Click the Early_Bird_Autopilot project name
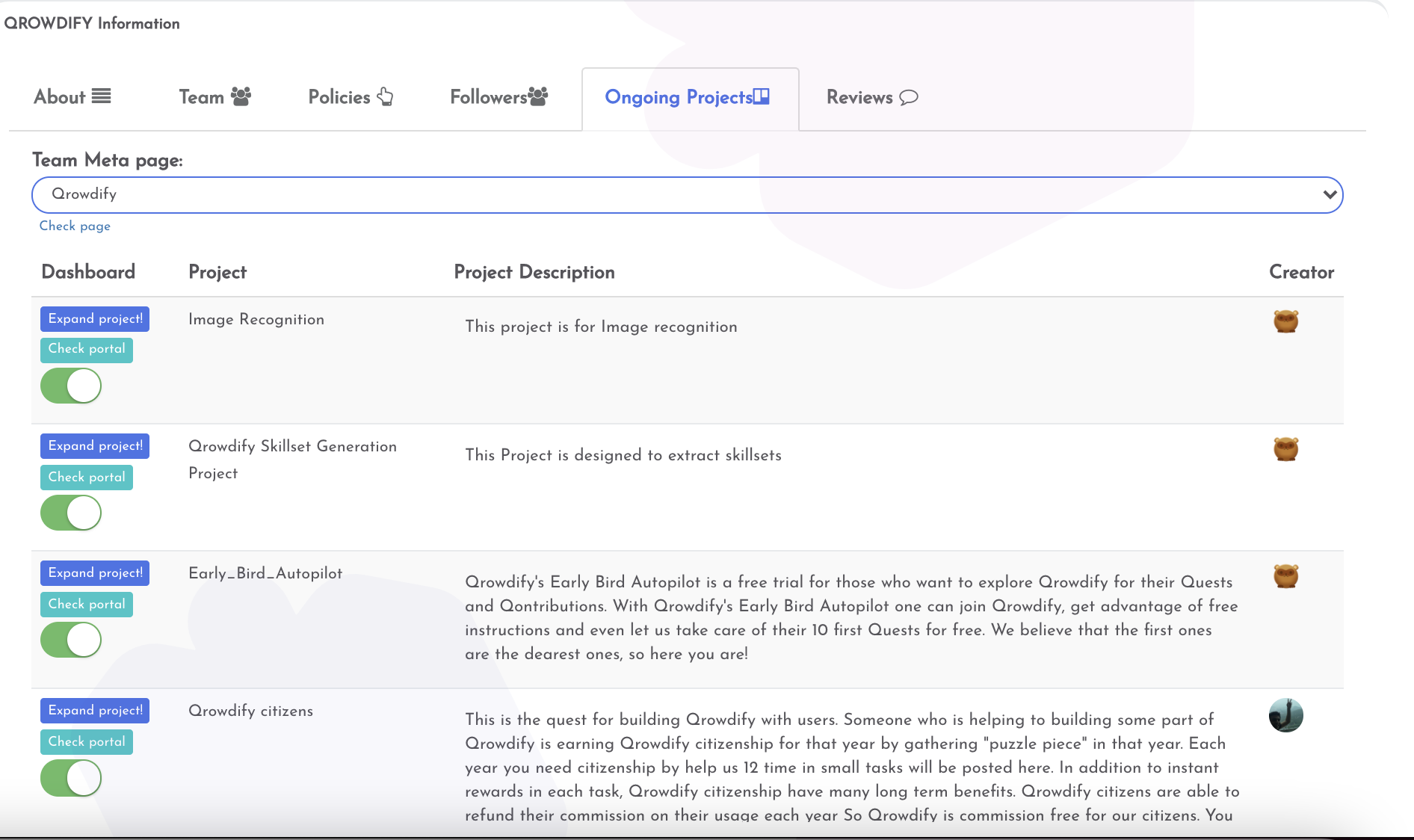1414x840 pixels. tap(265, 573)
